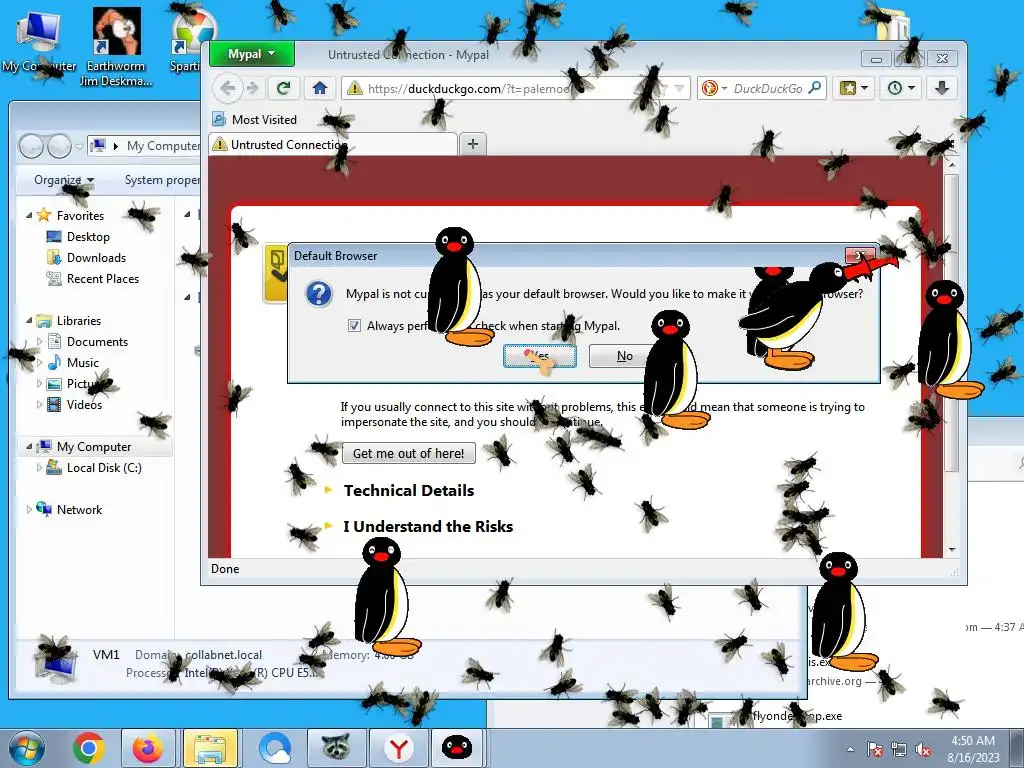Open Windows Start button
This screenshot has height=768, width=1024.
[26, 748]
